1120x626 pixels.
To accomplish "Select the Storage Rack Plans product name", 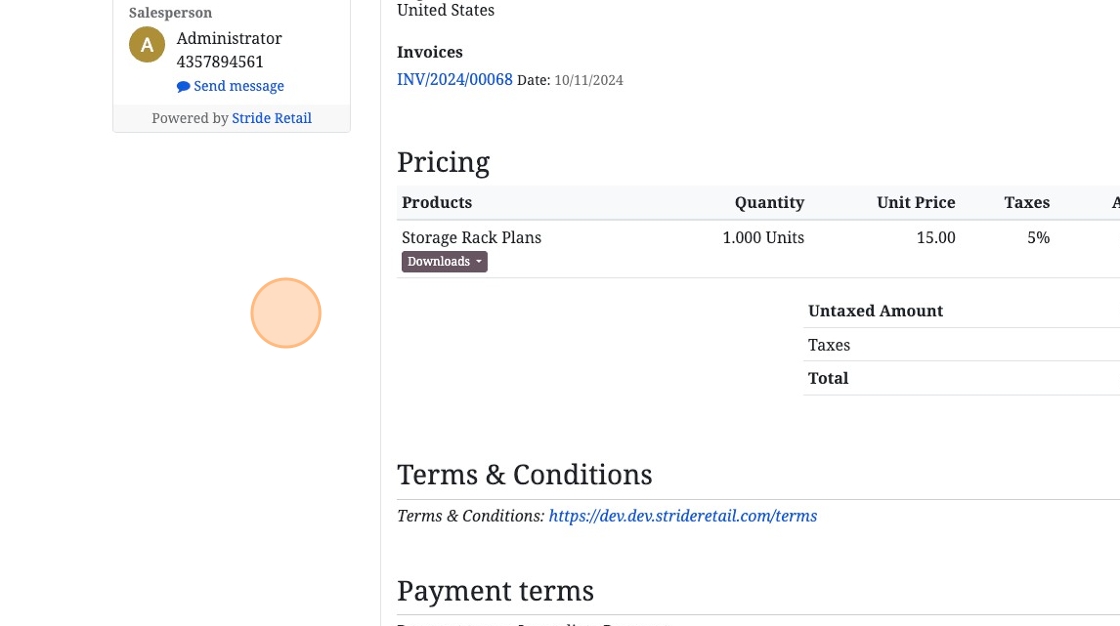I will pos(472,238).
